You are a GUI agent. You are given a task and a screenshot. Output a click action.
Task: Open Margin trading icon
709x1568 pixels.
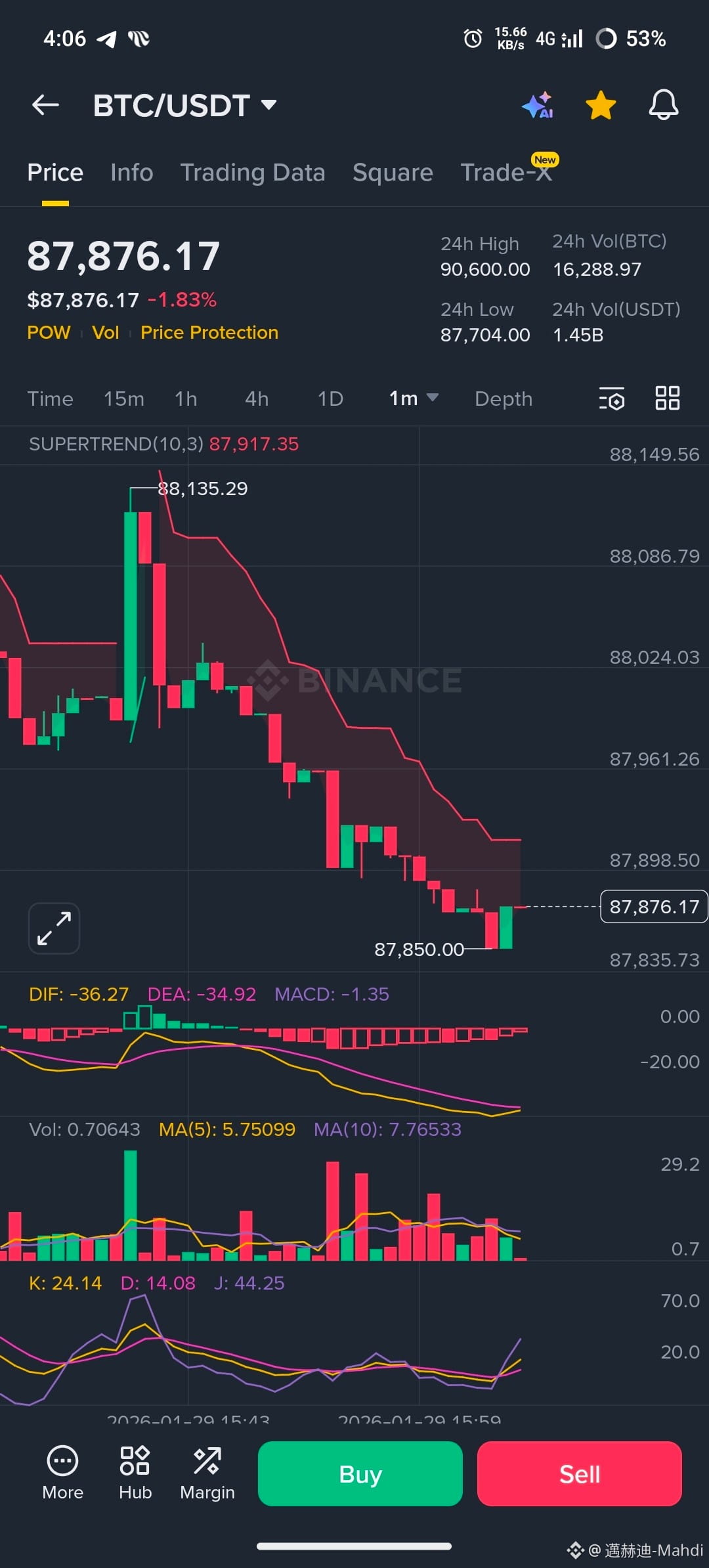(x=207, y=1474)
